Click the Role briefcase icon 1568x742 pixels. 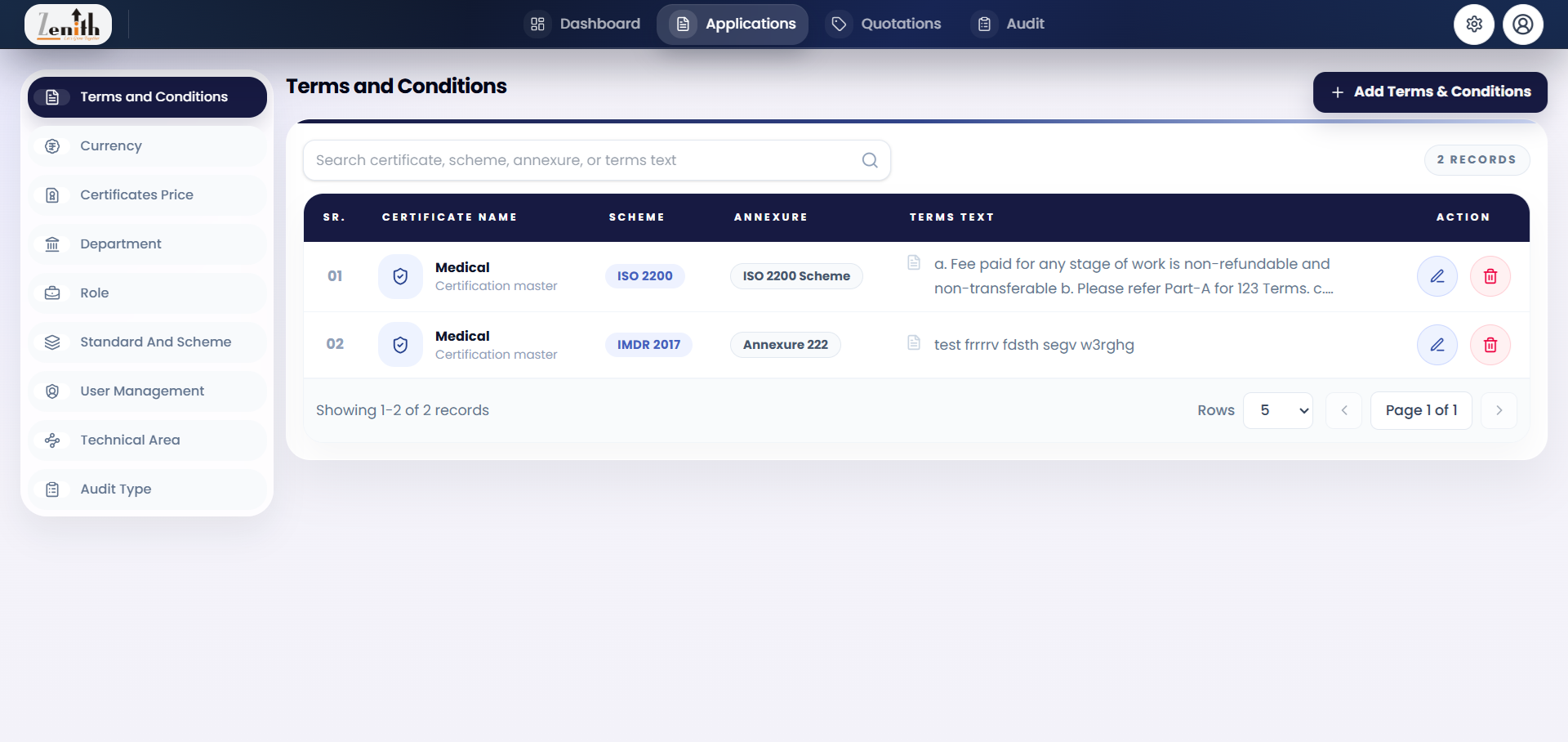[x=52, y=293]
